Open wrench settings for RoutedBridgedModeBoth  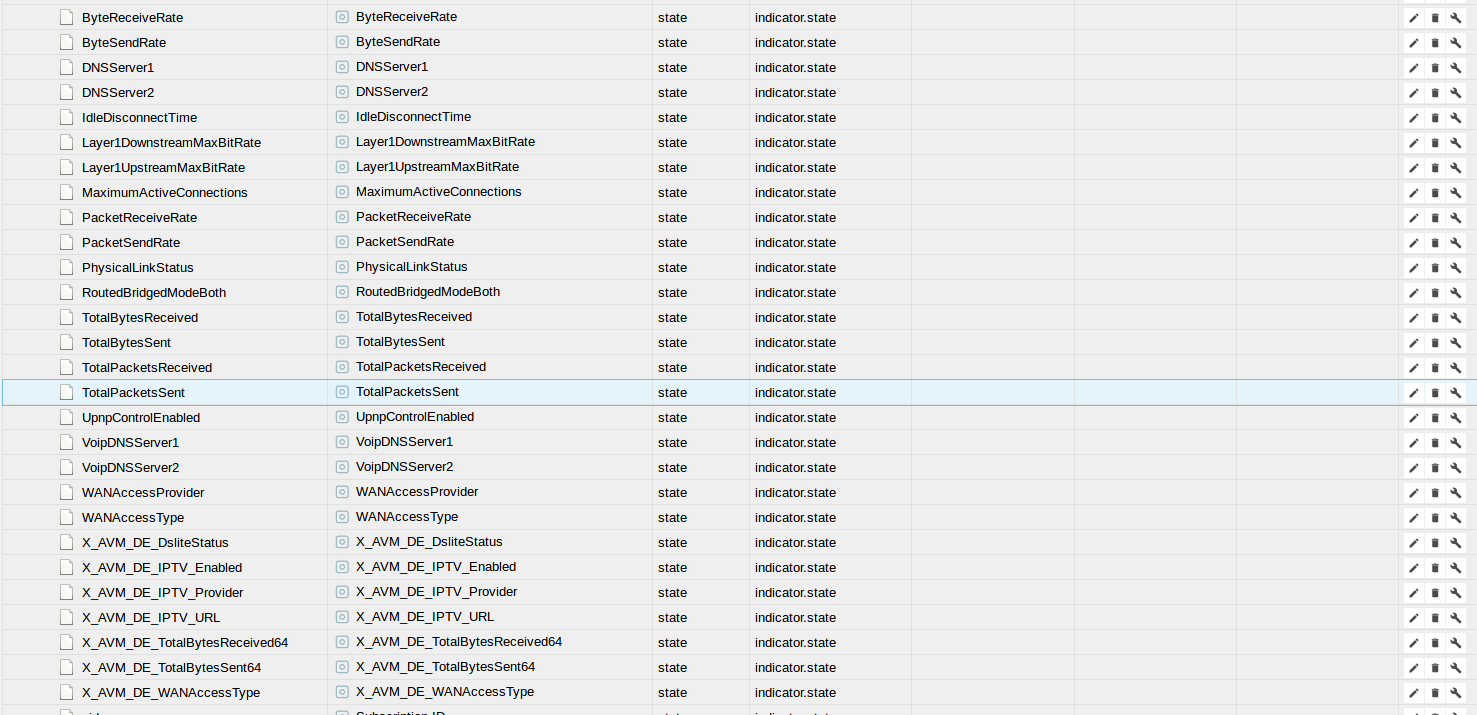point(1455,293)
